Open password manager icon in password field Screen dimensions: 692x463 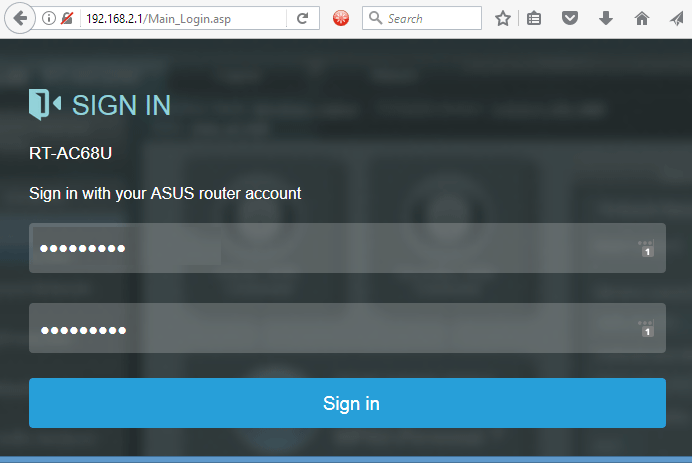coord(646,328)
